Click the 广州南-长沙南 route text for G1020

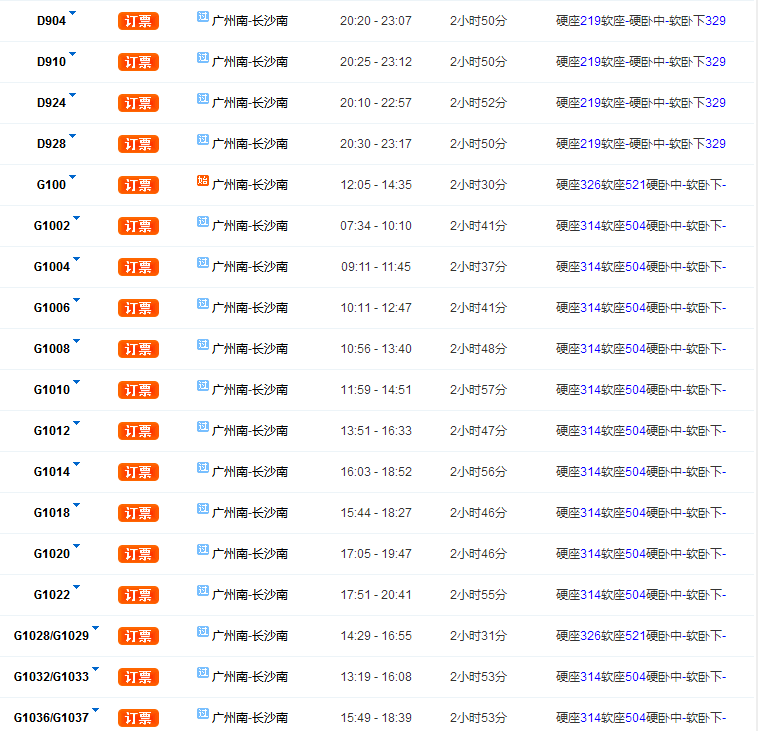click(250, 554)
